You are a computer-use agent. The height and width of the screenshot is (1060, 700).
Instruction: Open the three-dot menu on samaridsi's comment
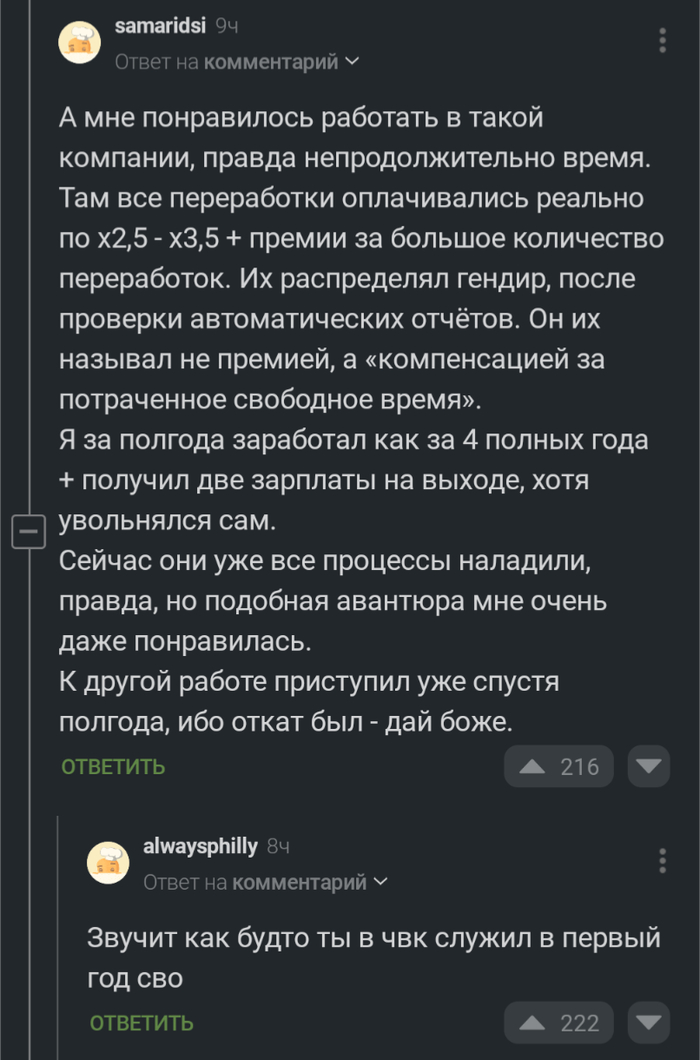click(x=662, y=38)
